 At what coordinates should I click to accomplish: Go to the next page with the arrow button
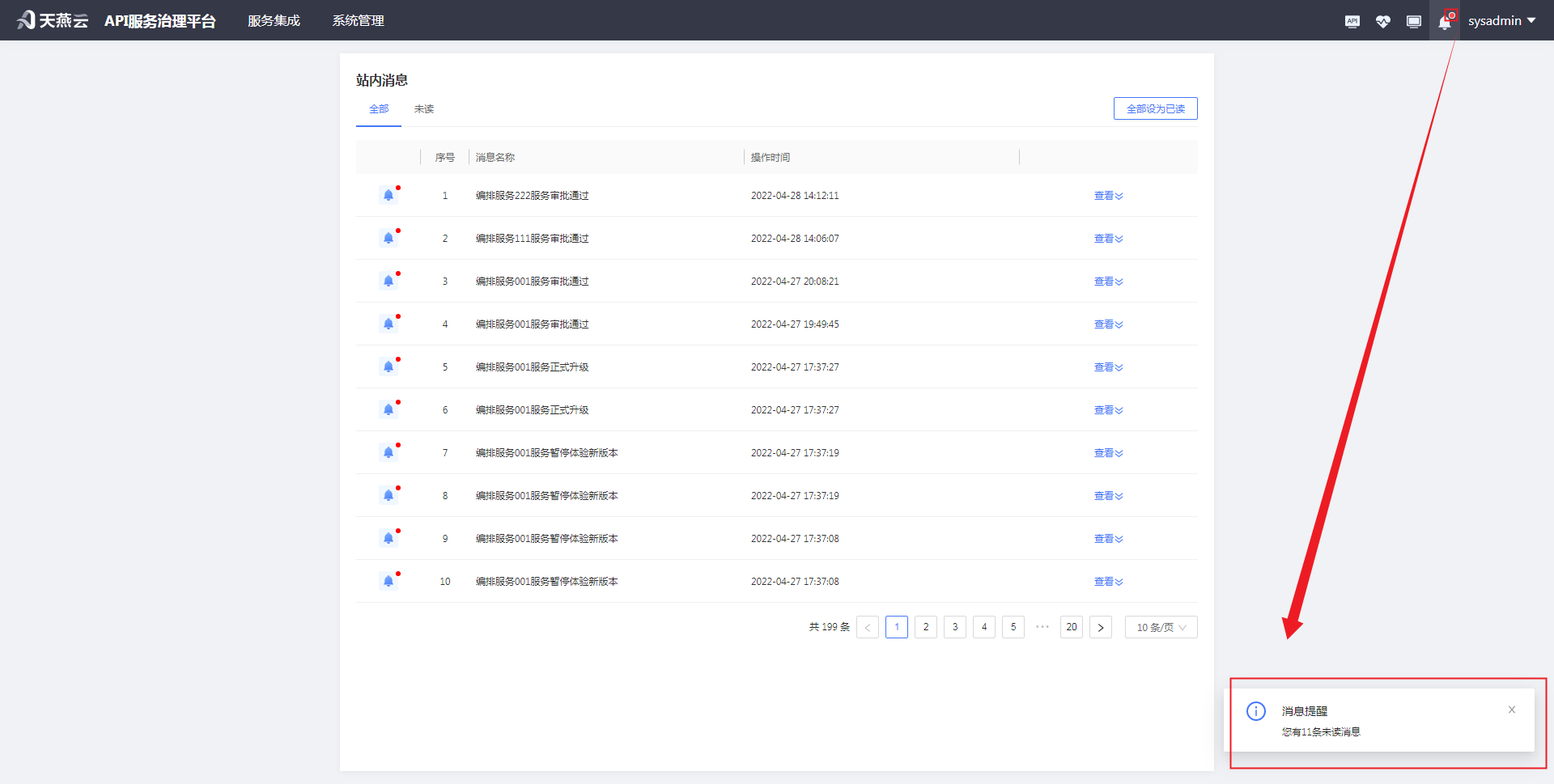pyautogui.click(x=1100, y=627)
